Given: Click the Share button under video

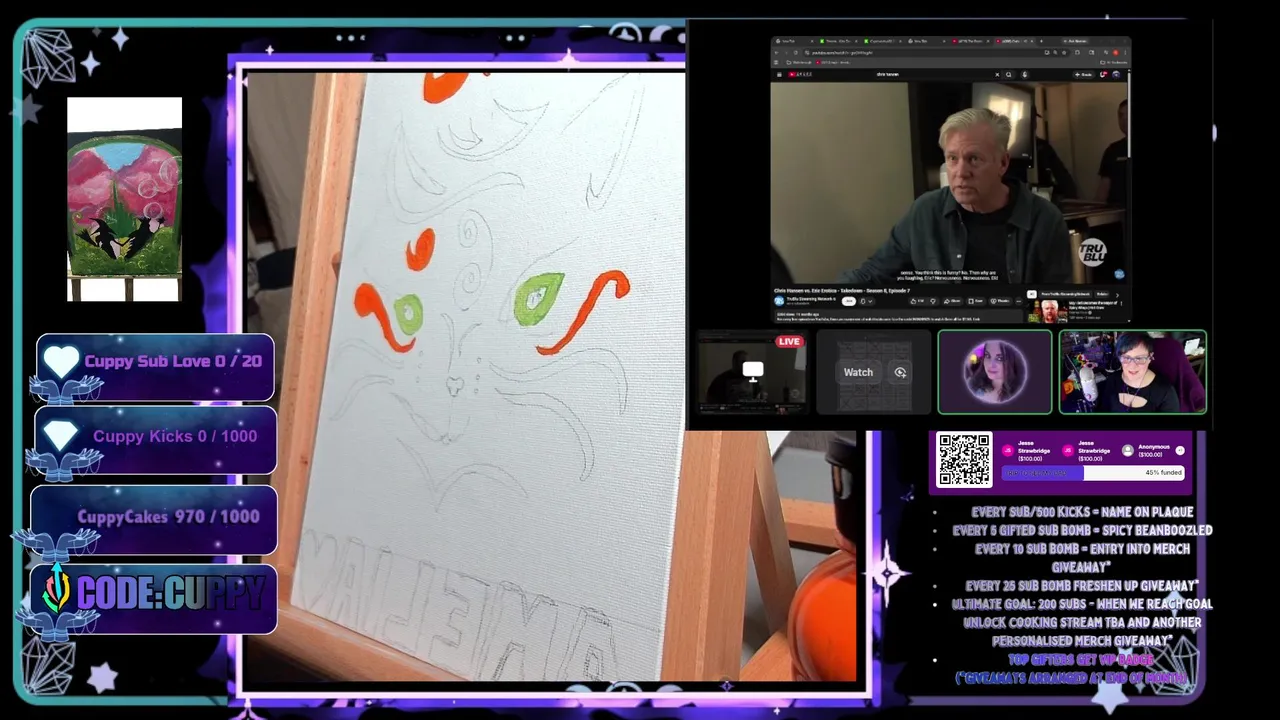Looking at the screenshot, I should (952, 301).
